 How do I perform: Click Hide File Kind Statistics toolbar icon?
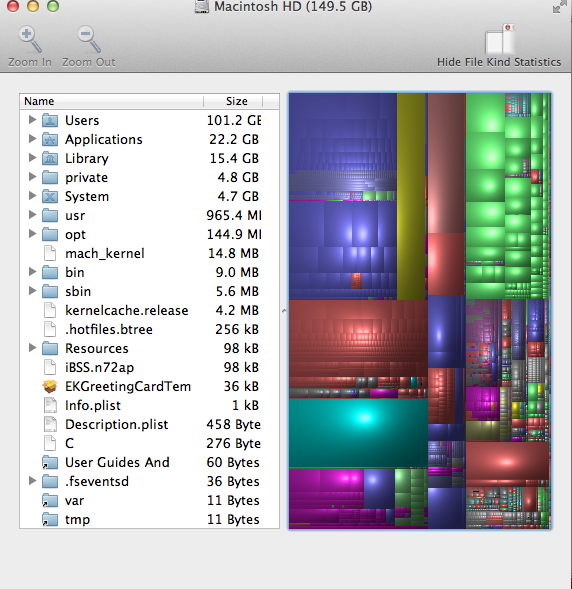pos(500,39)
